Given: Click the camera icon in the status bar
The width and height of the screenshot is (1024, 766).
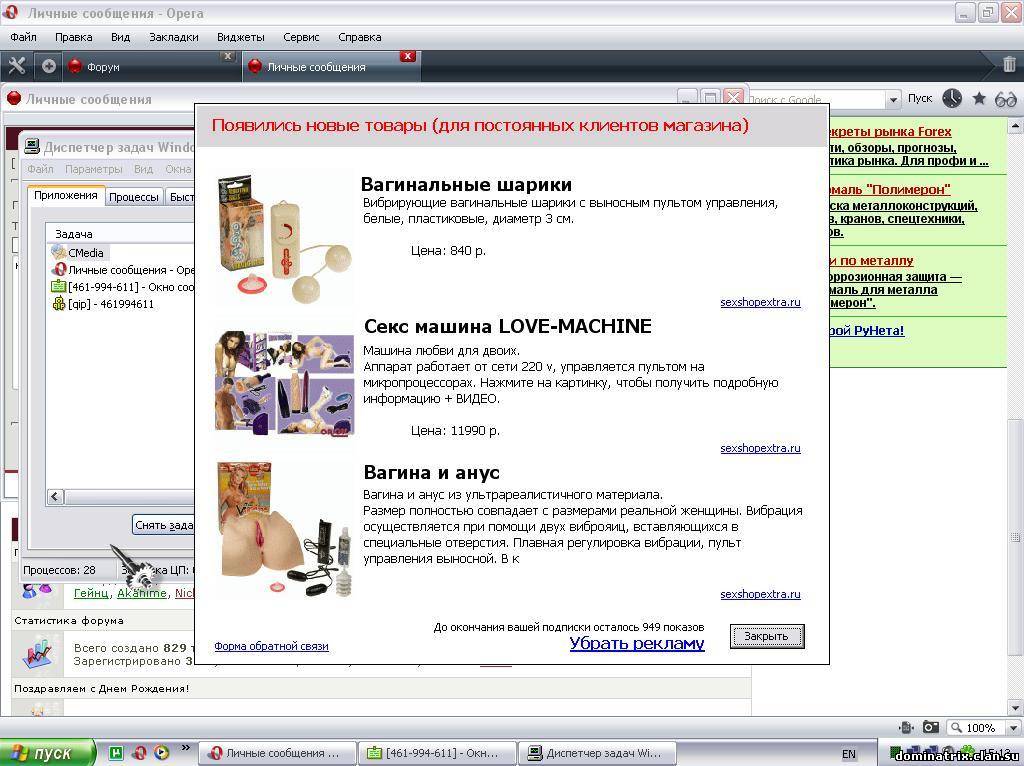Looking at the screenshot, I should 930,728.
